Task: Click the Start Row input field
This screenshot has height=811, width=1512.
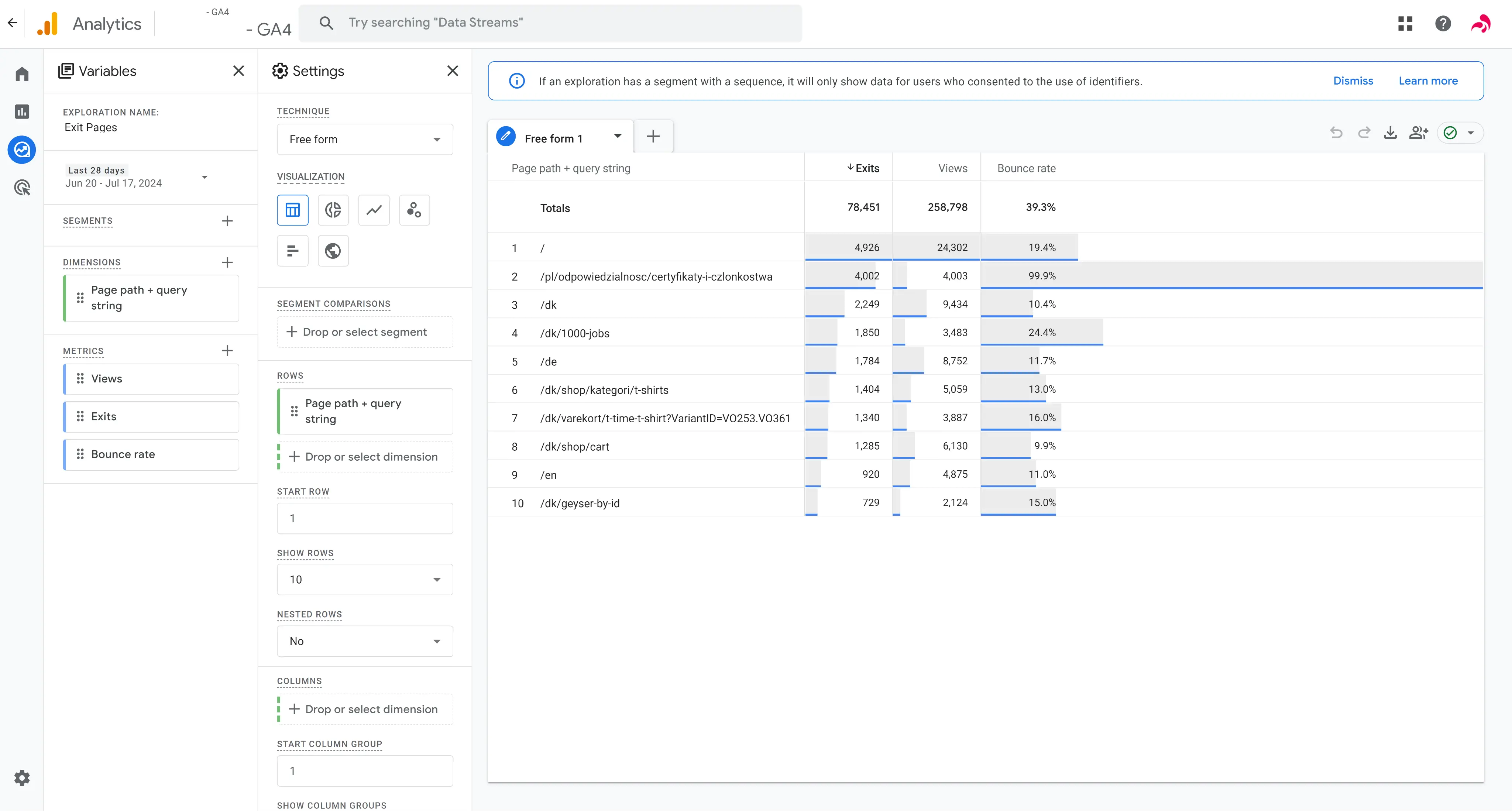Action: (x=365, y=519)
